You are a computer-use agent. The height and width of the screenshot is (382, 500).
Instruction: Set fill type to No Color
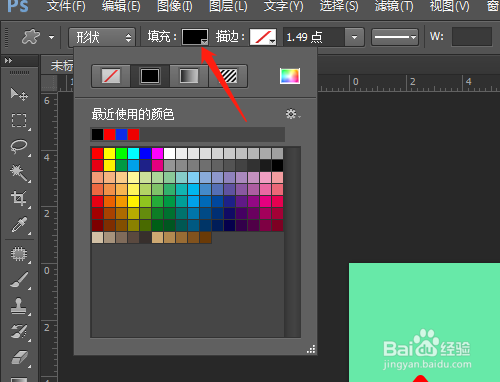pos(111,76)
